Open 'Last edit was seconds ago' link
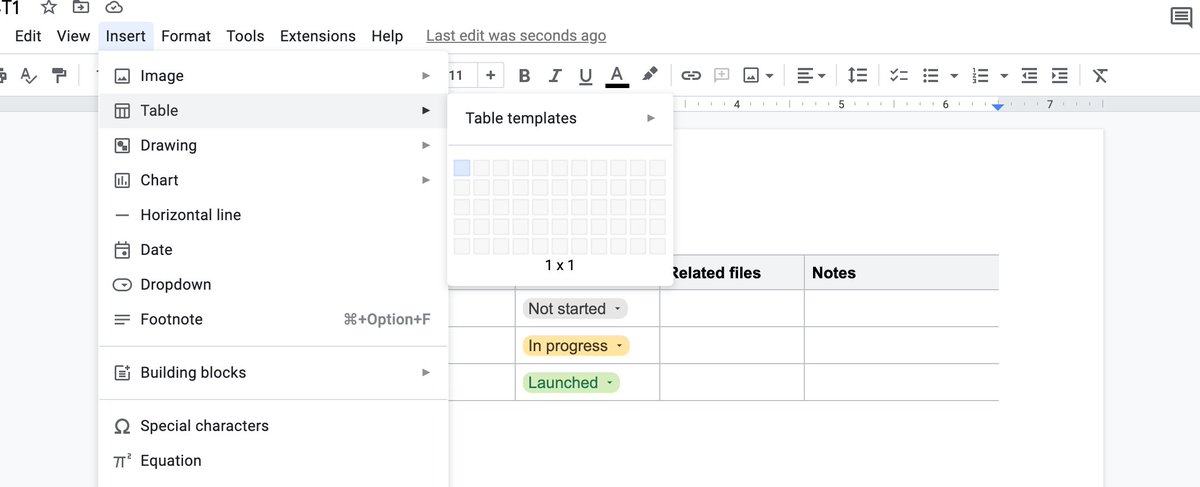 coord(516,36)
